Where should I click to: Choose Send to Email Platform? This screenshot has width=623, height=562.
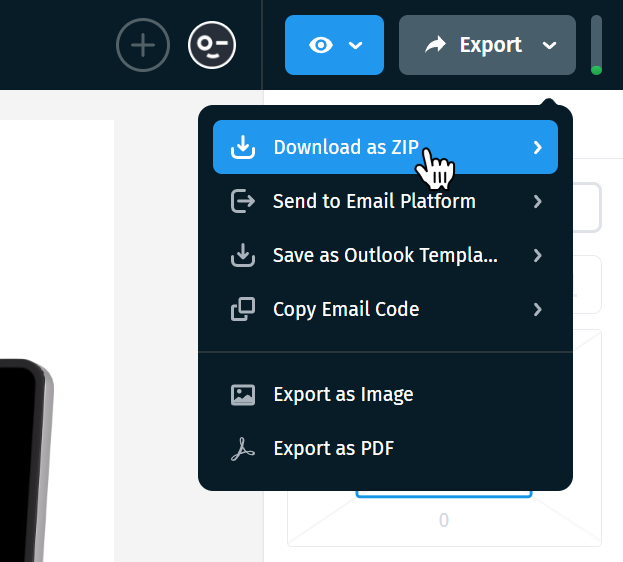coord(385,201)
